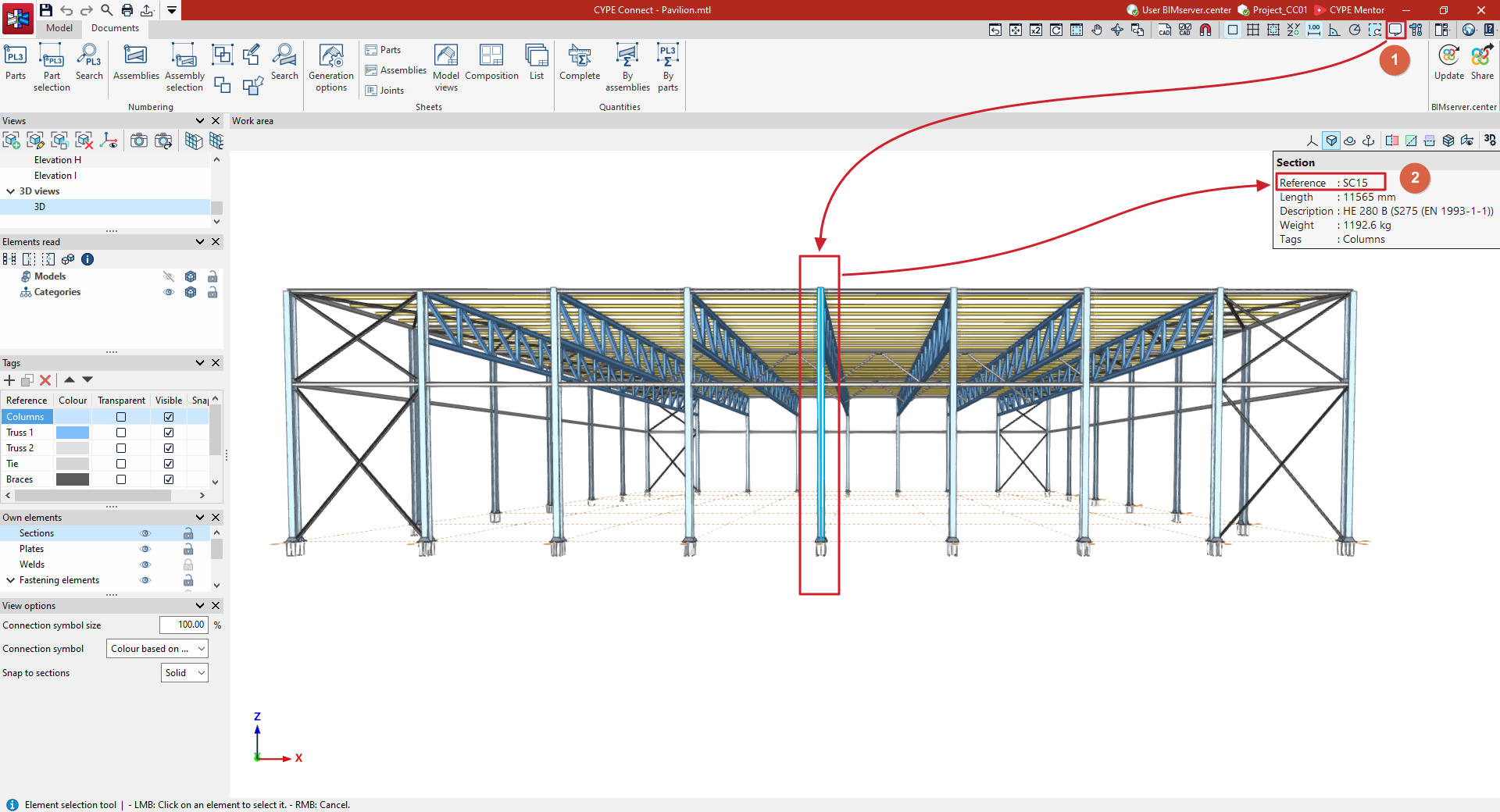The height and width of the screenshot is (812, 1500).
Task: Toggle Transparent checkbox for Truss 1
Action: tap(121, 433)
